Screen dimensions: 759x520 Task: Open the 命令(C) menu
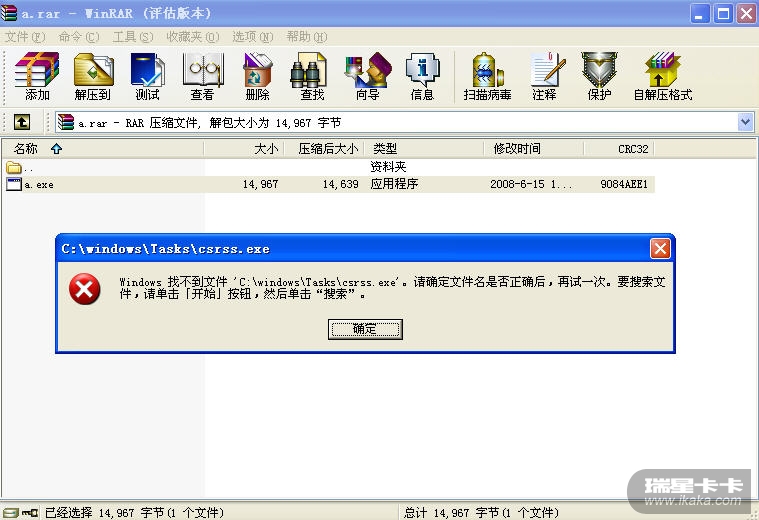pyautogui.click(x=79, y=37)
